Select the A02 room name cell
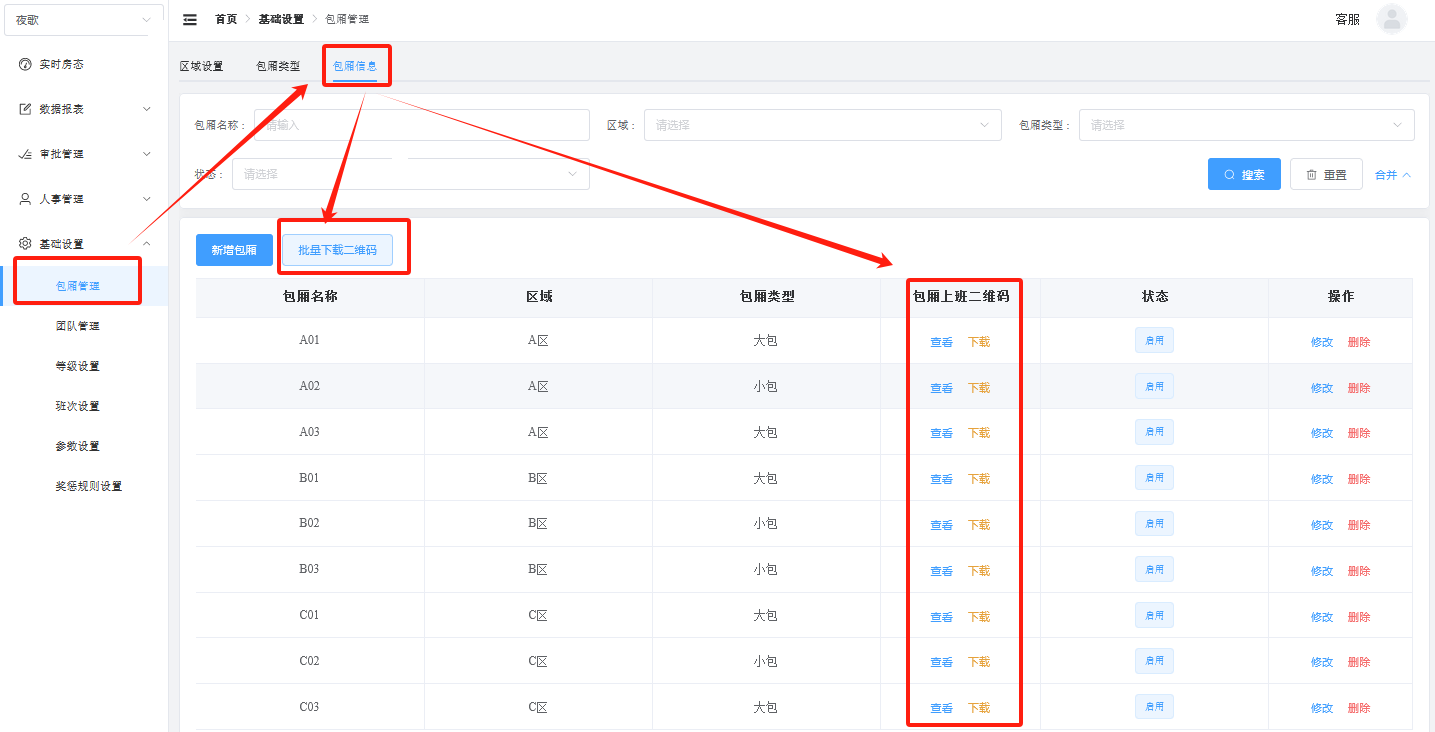 click(310, 386)
